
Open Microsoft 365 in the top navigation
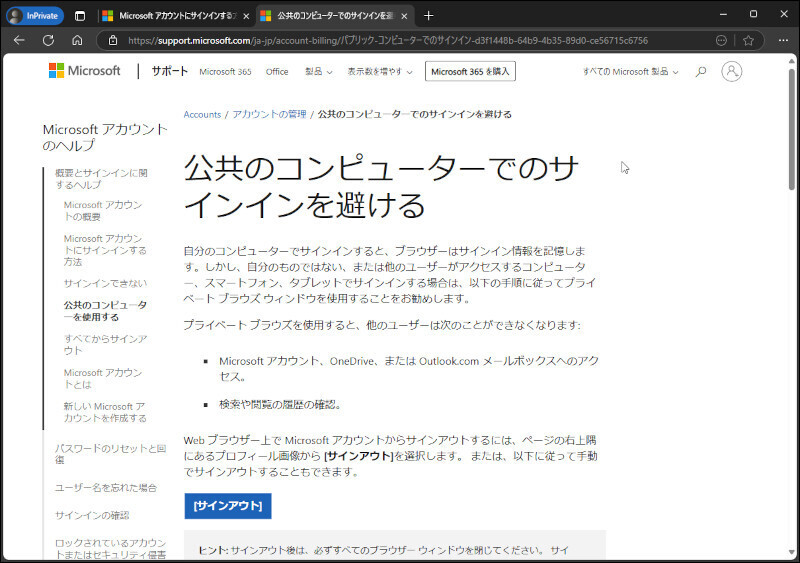[x=226, y=71]
